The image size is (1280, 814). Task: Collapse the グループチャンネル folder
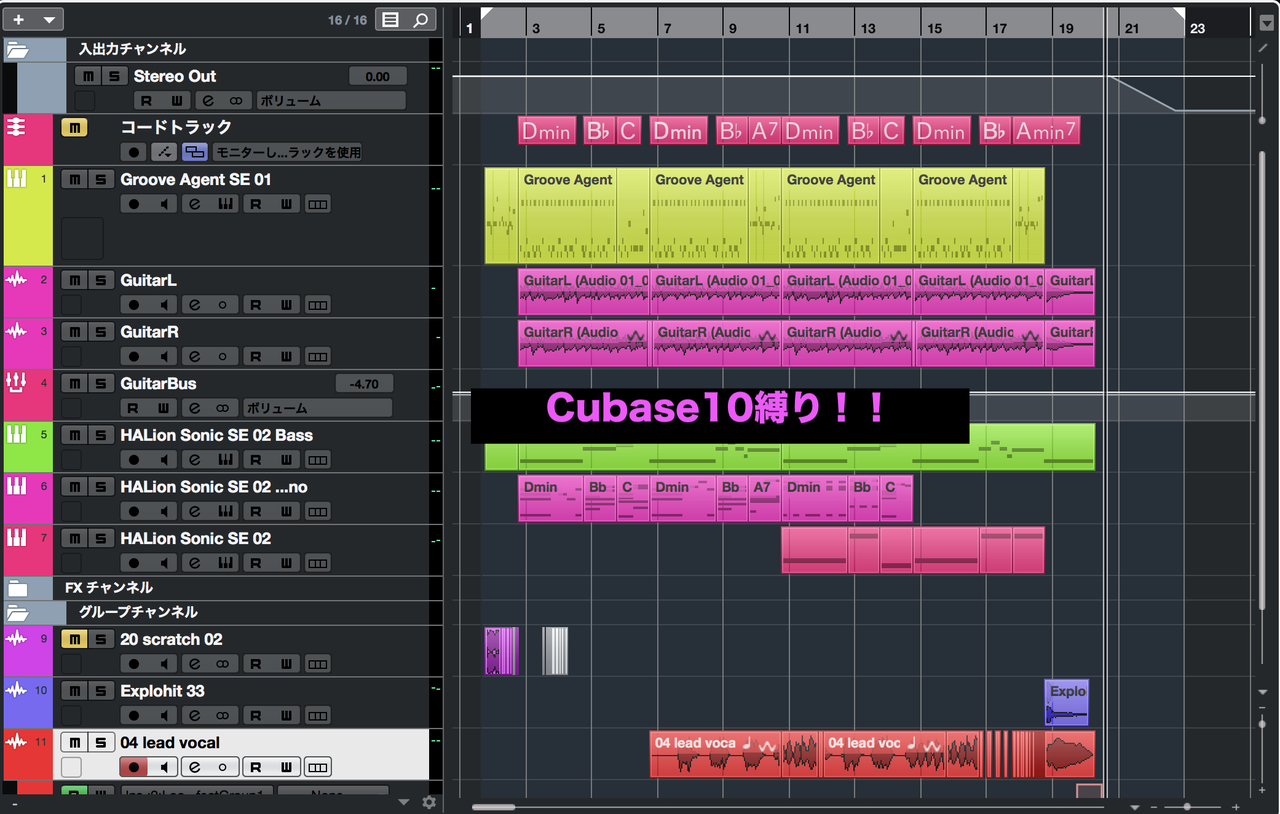pyautogui.click(x=18, y=613)
